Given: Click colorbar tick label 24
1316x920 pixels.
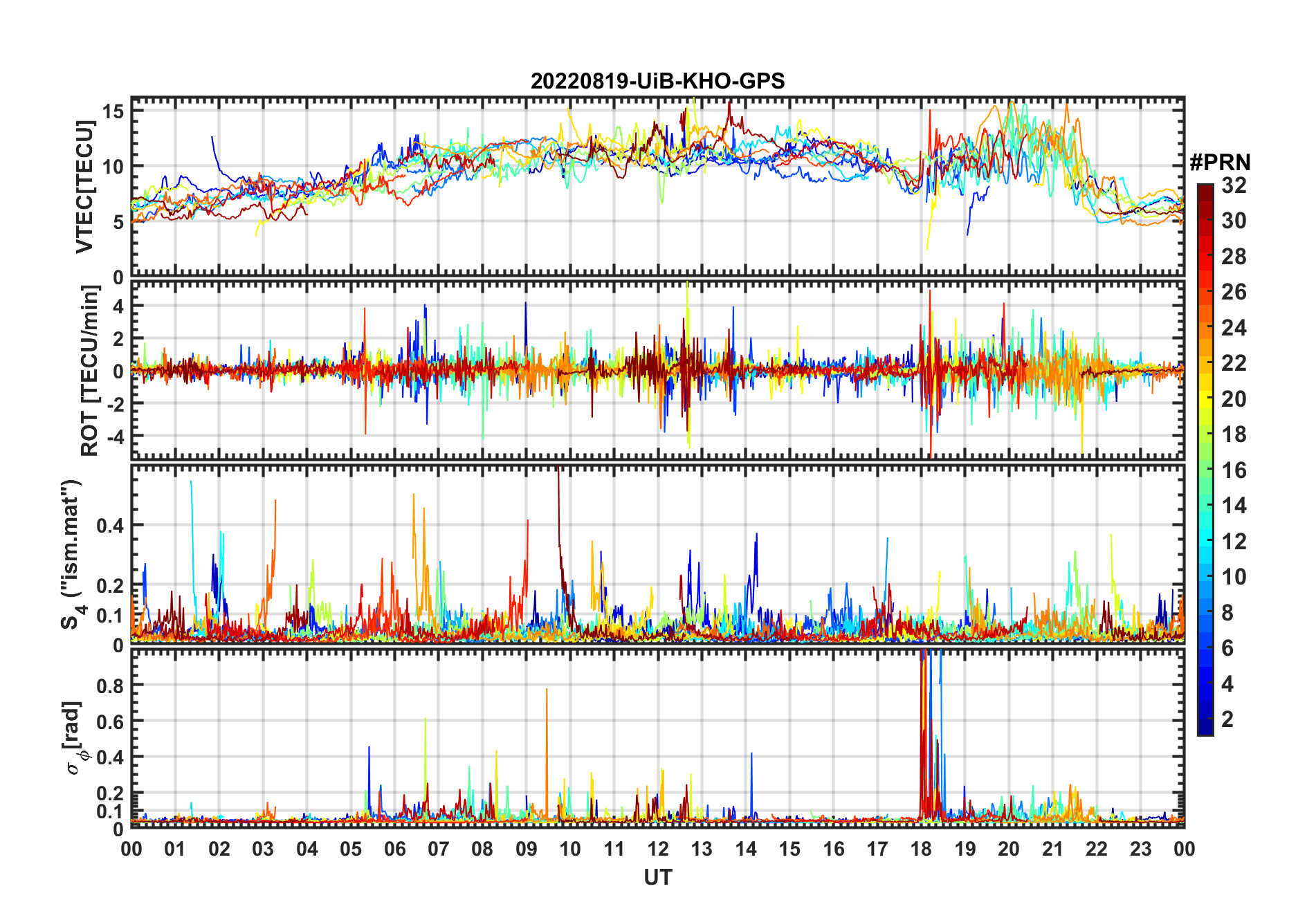Looking at the screenshot, I should [x=1234, y=327].
